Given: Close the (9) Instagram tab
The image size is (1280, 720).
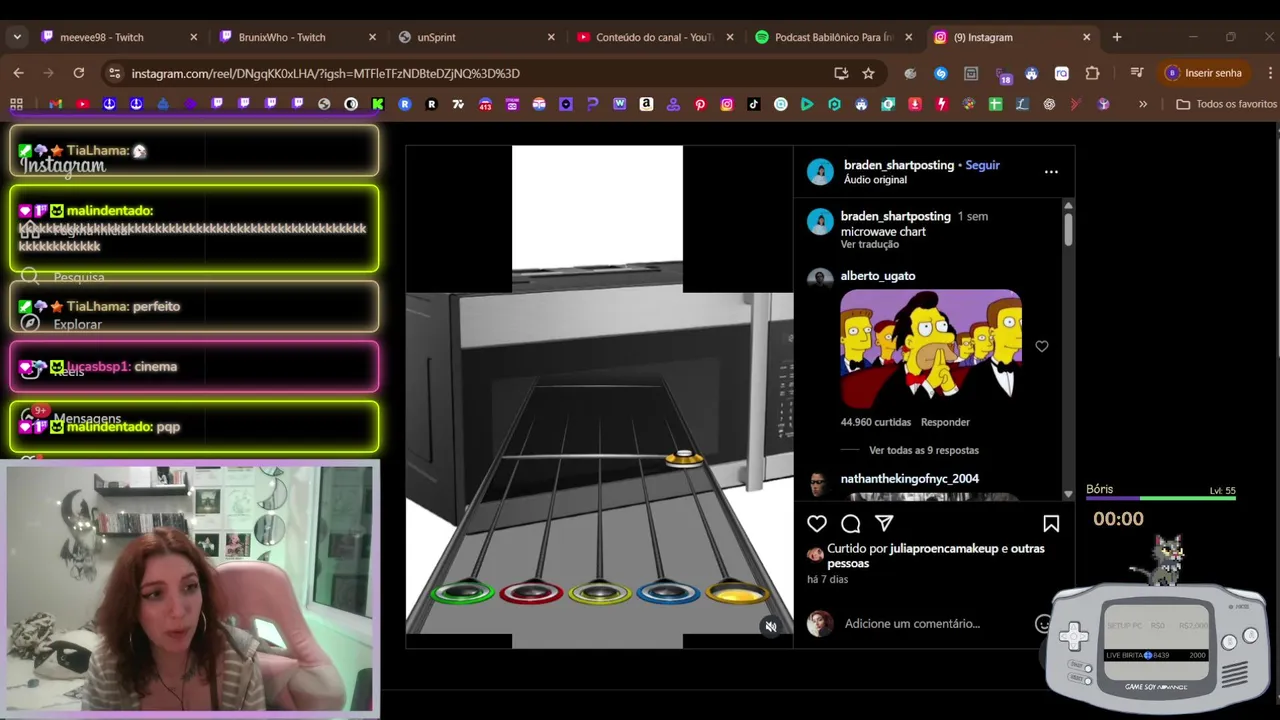Looking at the screenshot, I should (x=1087, y=37).
